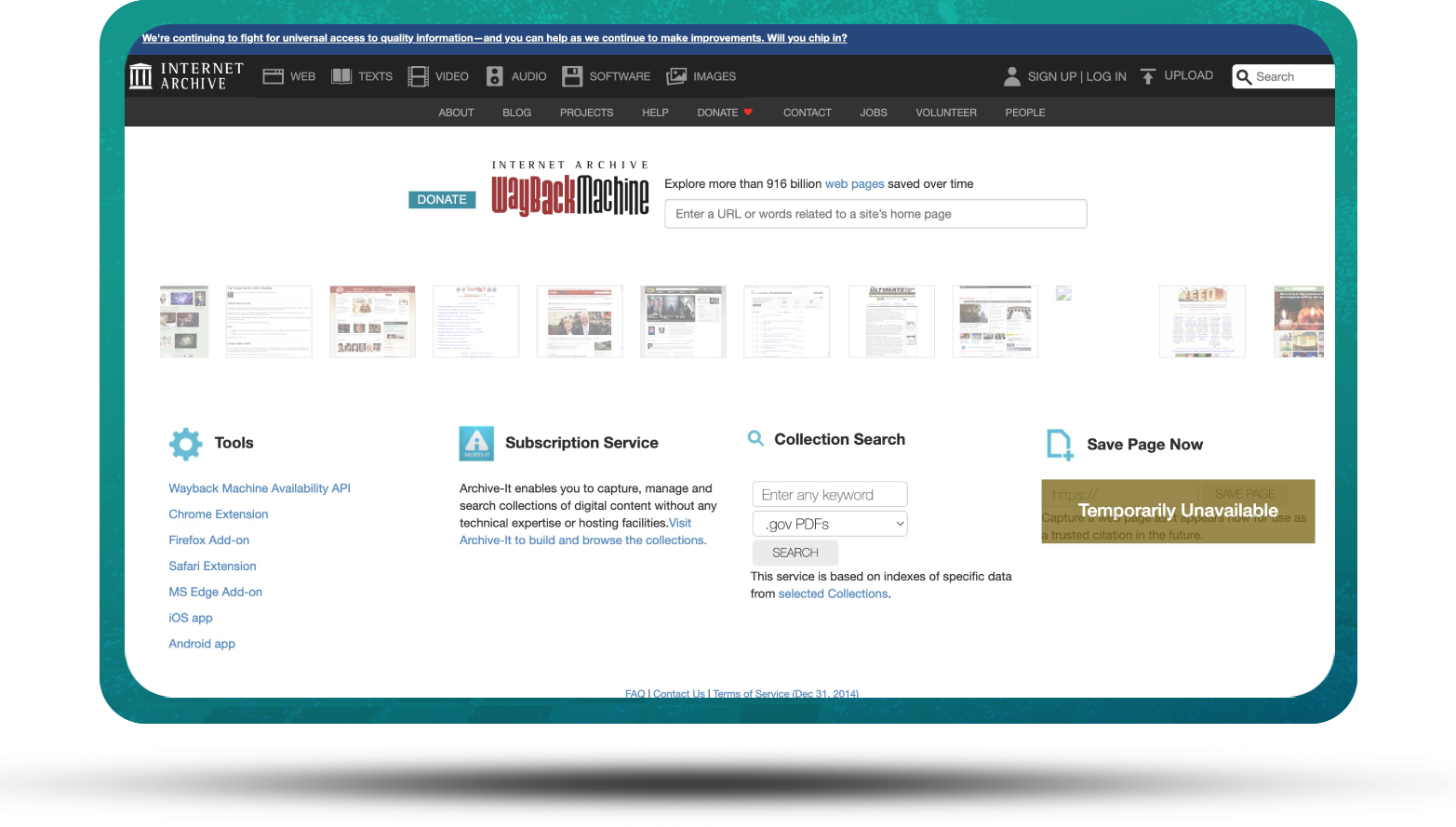Open the Chrome Extension link
Viewport: 1456px width, 827px height.
[x=219, y=514]
